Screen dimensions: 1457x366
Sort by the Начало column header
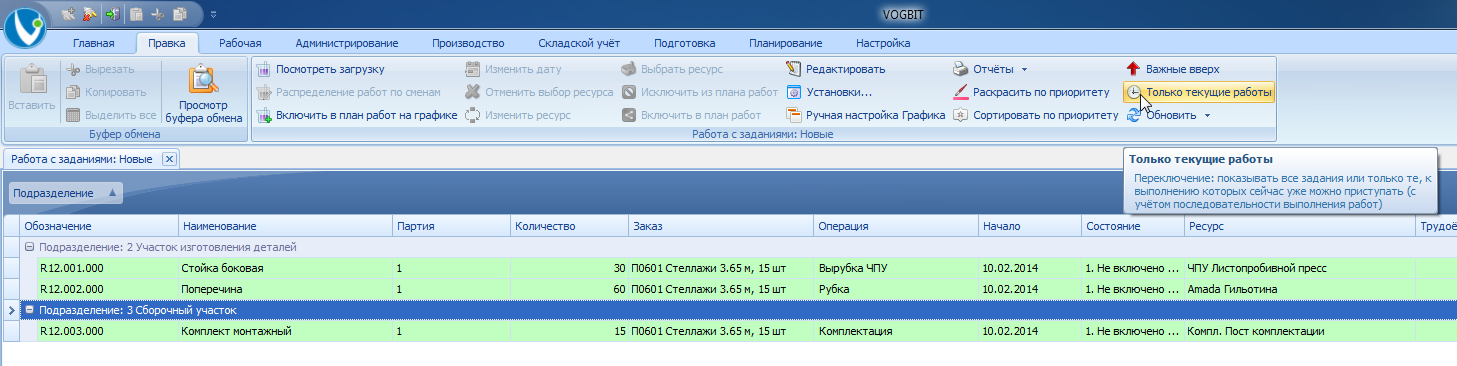tap(1030, 226)
